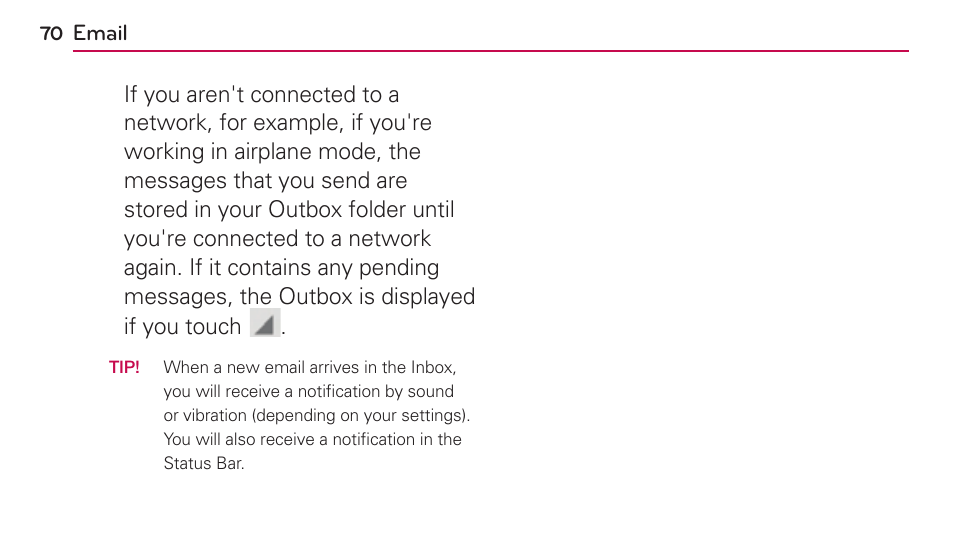Image resolution: width=954 pixels, height=546 pixels.
Task: Click the line starting "If you aren't"
Action: coord(262,94)
